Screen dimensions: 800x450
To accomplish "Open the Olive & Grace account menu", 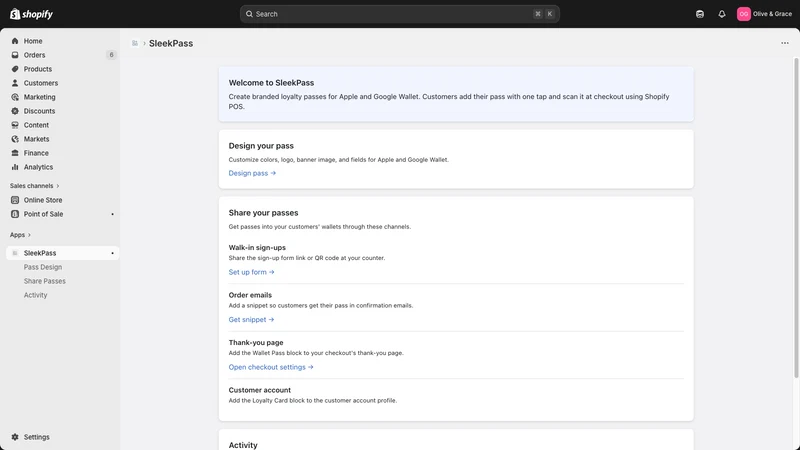I will tap(764, 14).
